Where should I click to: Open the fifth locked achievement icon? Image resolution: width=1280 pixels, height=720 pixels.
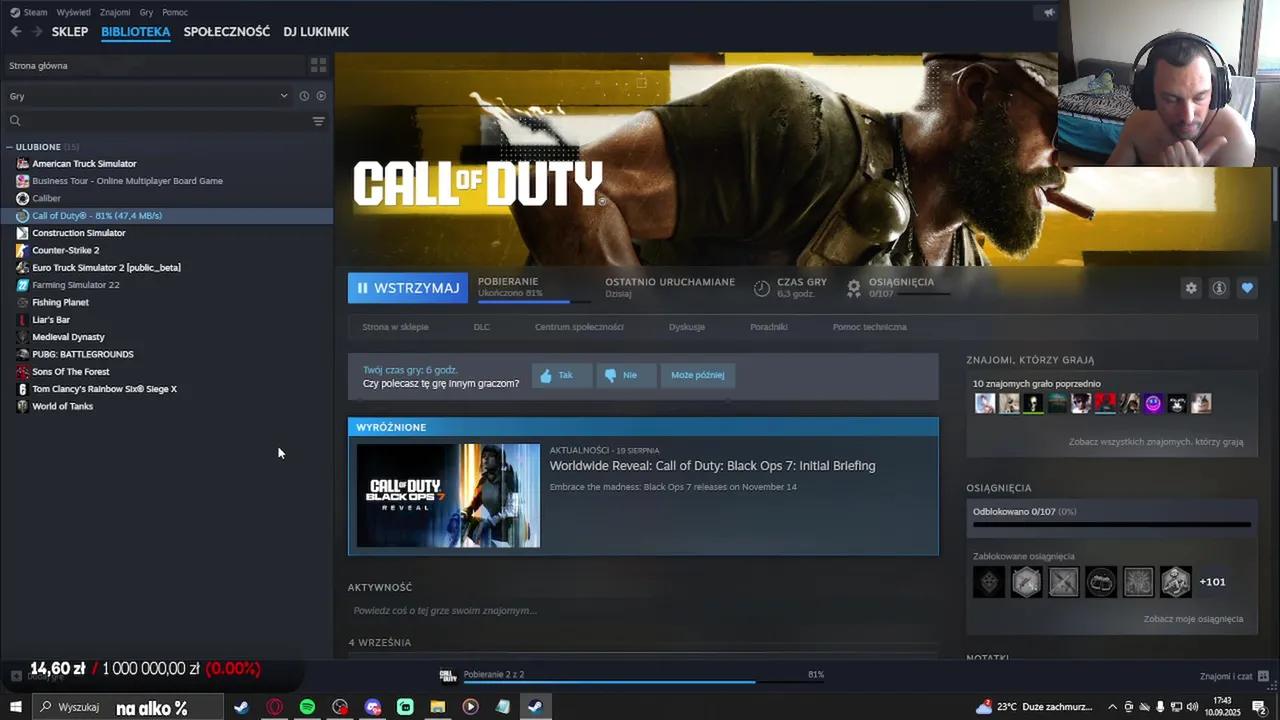pyautogui.click(x=1138, y=582)
